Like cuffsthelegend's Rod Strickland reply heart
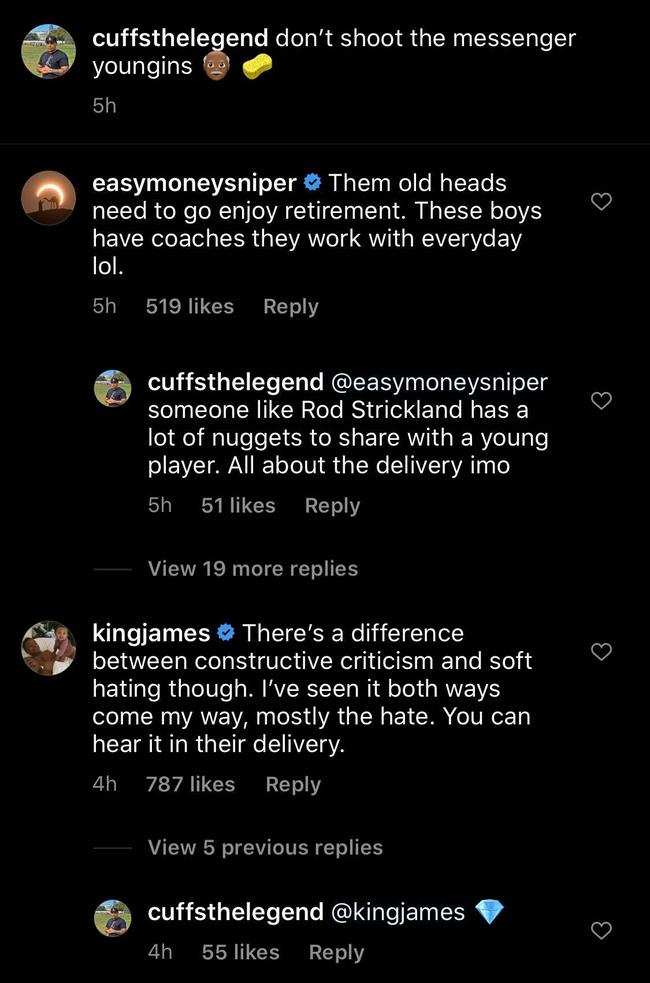 click(x=601, y=401)
